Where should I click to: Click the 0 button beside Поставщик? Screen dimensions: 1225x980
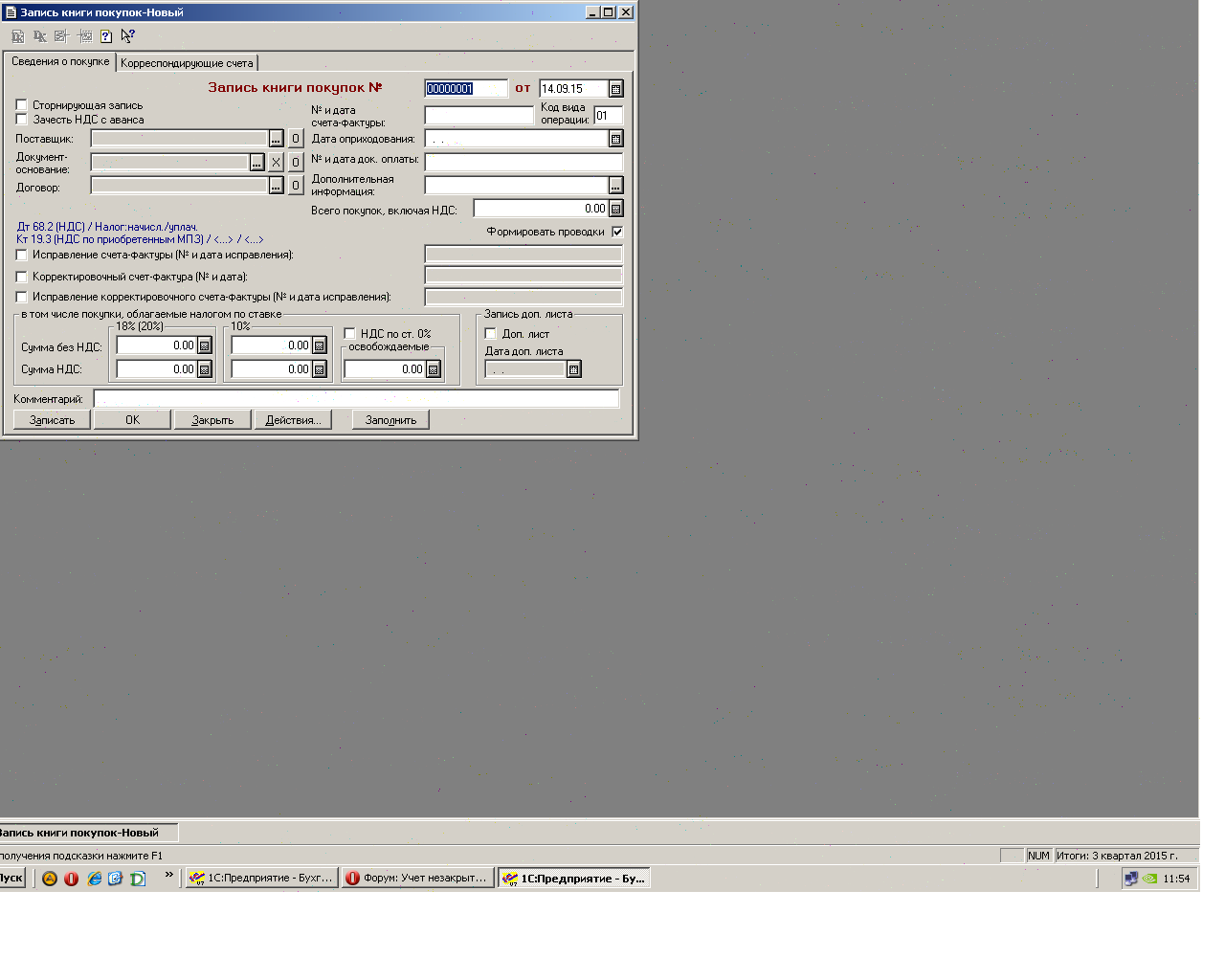coord(296,139)
